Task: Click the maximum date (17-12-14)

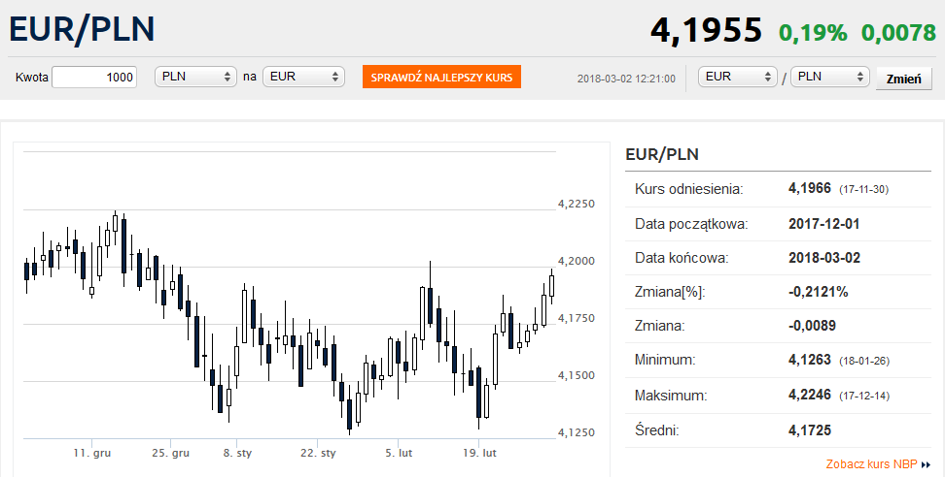Action: pos(864,396)
